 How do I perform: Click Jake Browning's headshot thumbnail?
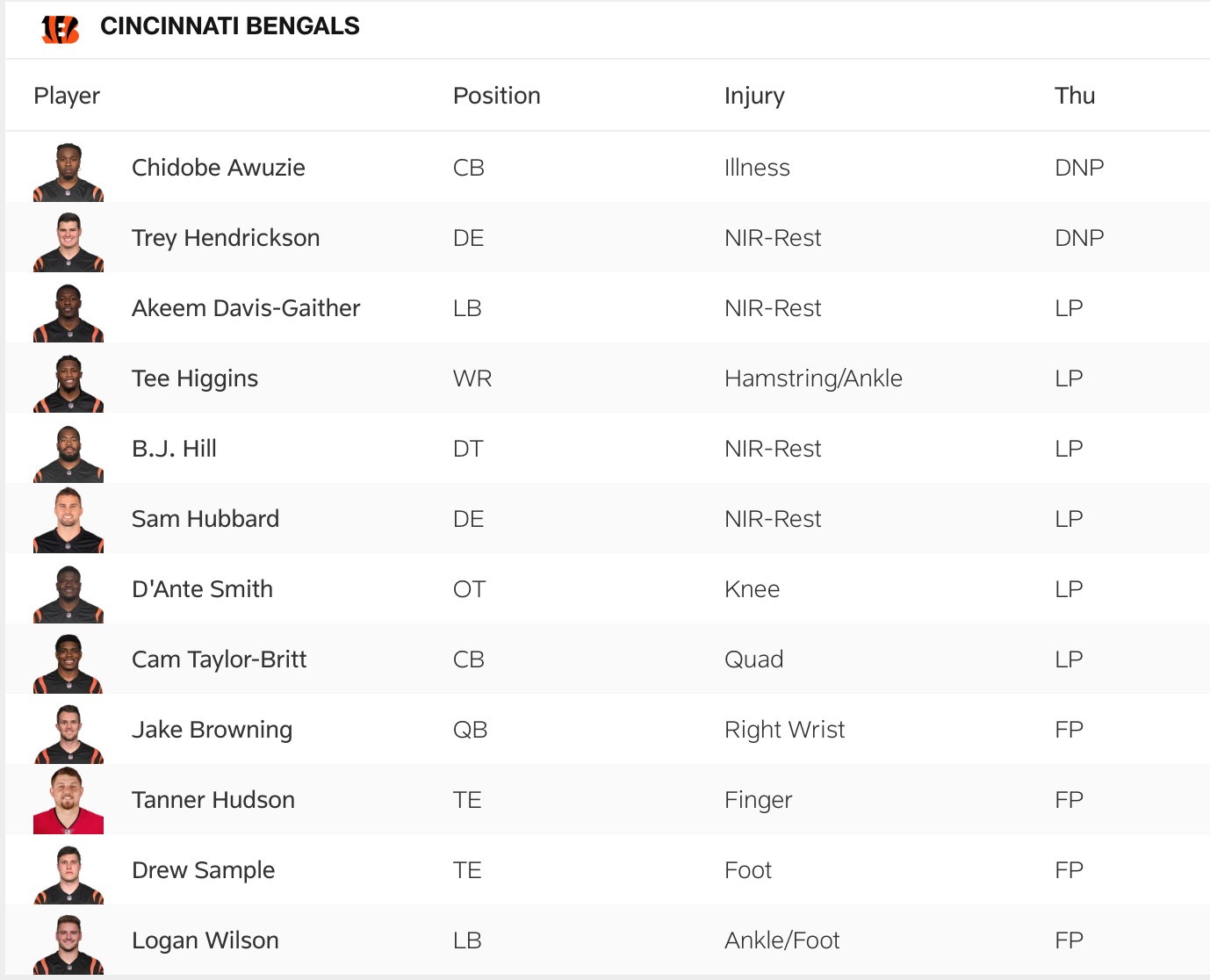click(x=68, y=734)
